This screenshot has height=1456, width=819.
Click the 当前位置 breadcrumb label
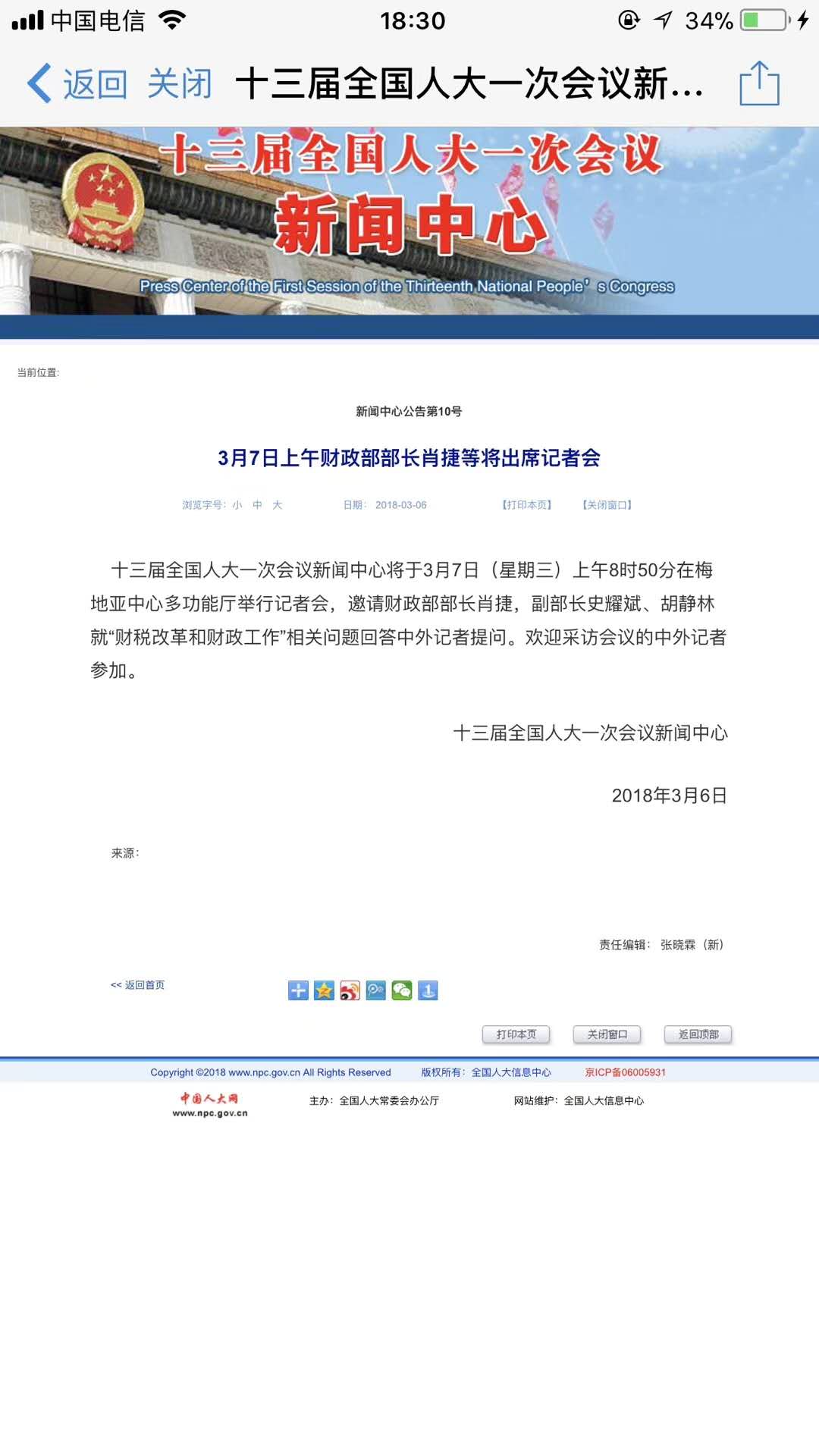[x=38, y=372]
